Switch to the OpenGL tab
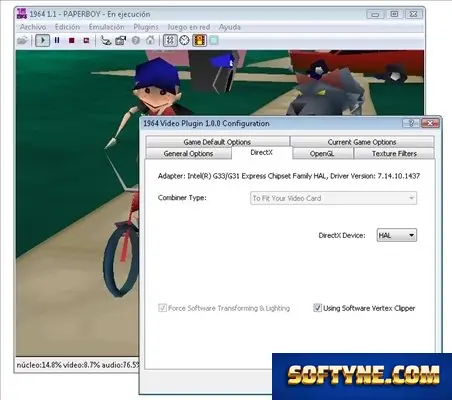Viewport: 452px width, 400px height. pyautogui.click(x=322, y=154)
